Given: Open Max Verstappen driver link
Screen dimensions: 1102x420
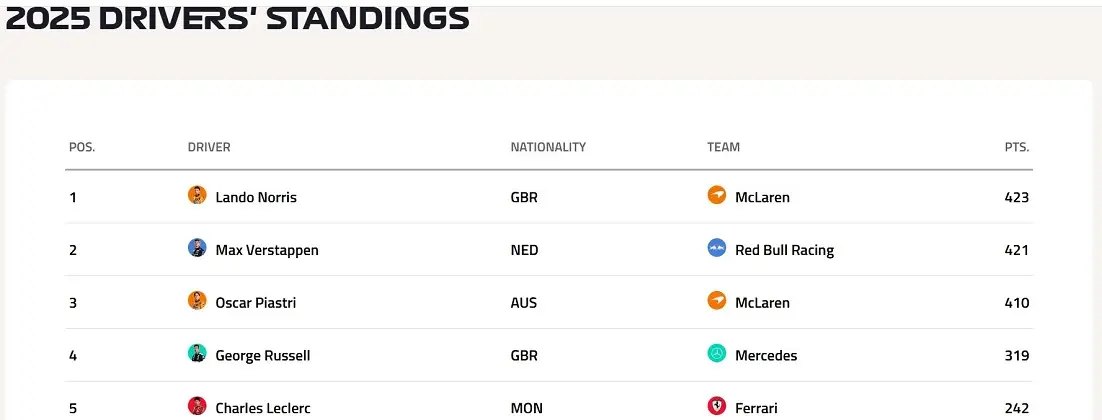Looking at the screenshot, I should (267, 250).
